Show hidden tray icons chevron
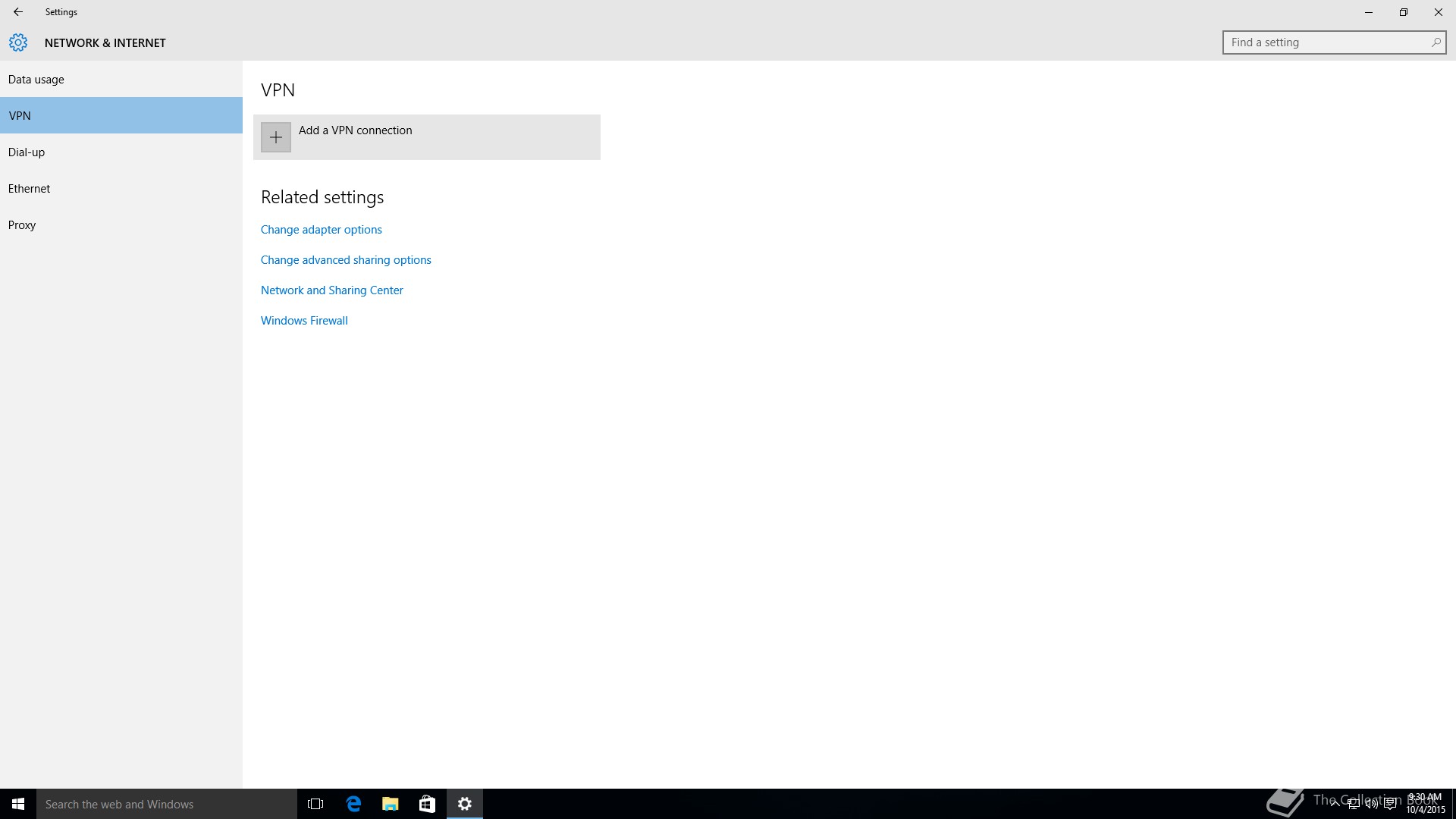The image size is (1456, 819). coord(1335,804)
